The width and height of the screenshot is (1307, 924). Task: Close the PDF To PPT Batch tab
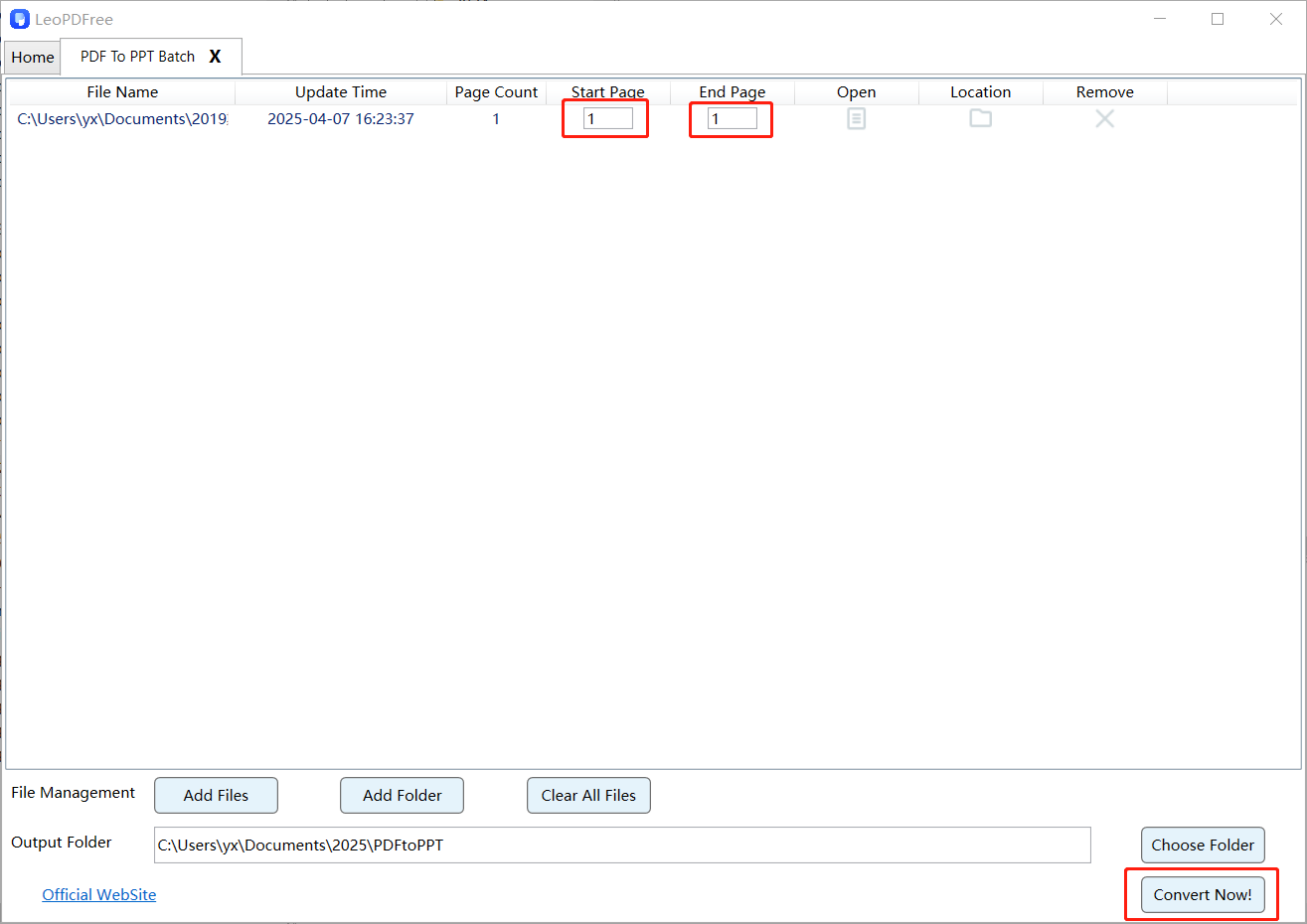215,57
